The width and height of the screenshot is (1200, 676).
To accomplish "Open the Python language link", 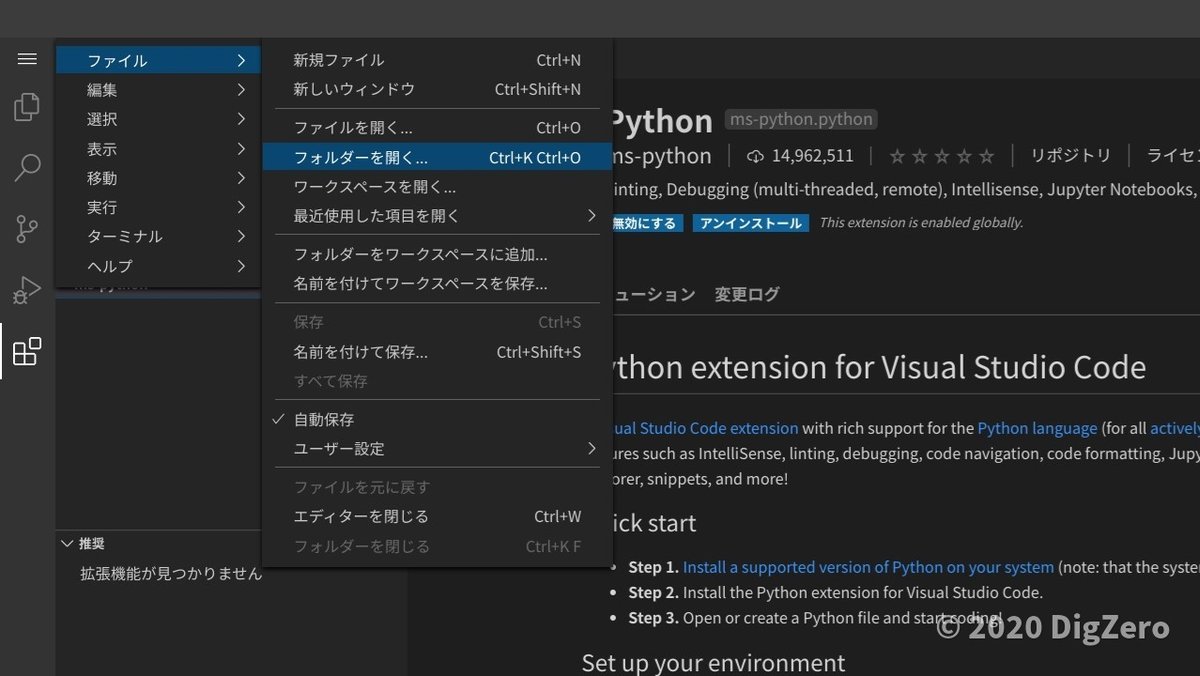I will click(x=1037, y=428).
